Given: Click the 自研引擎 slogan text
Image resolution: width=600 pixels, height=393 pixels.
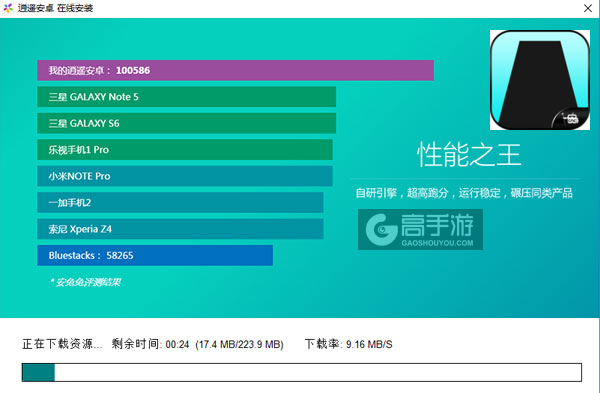Looking at the screenshot, I should 464,193.
